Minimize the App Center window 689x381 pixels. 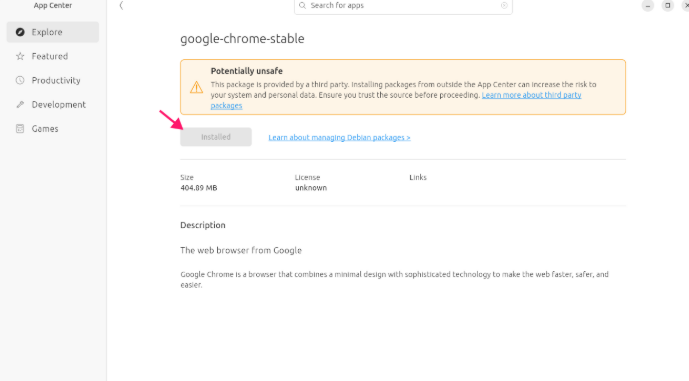(648, 5)
